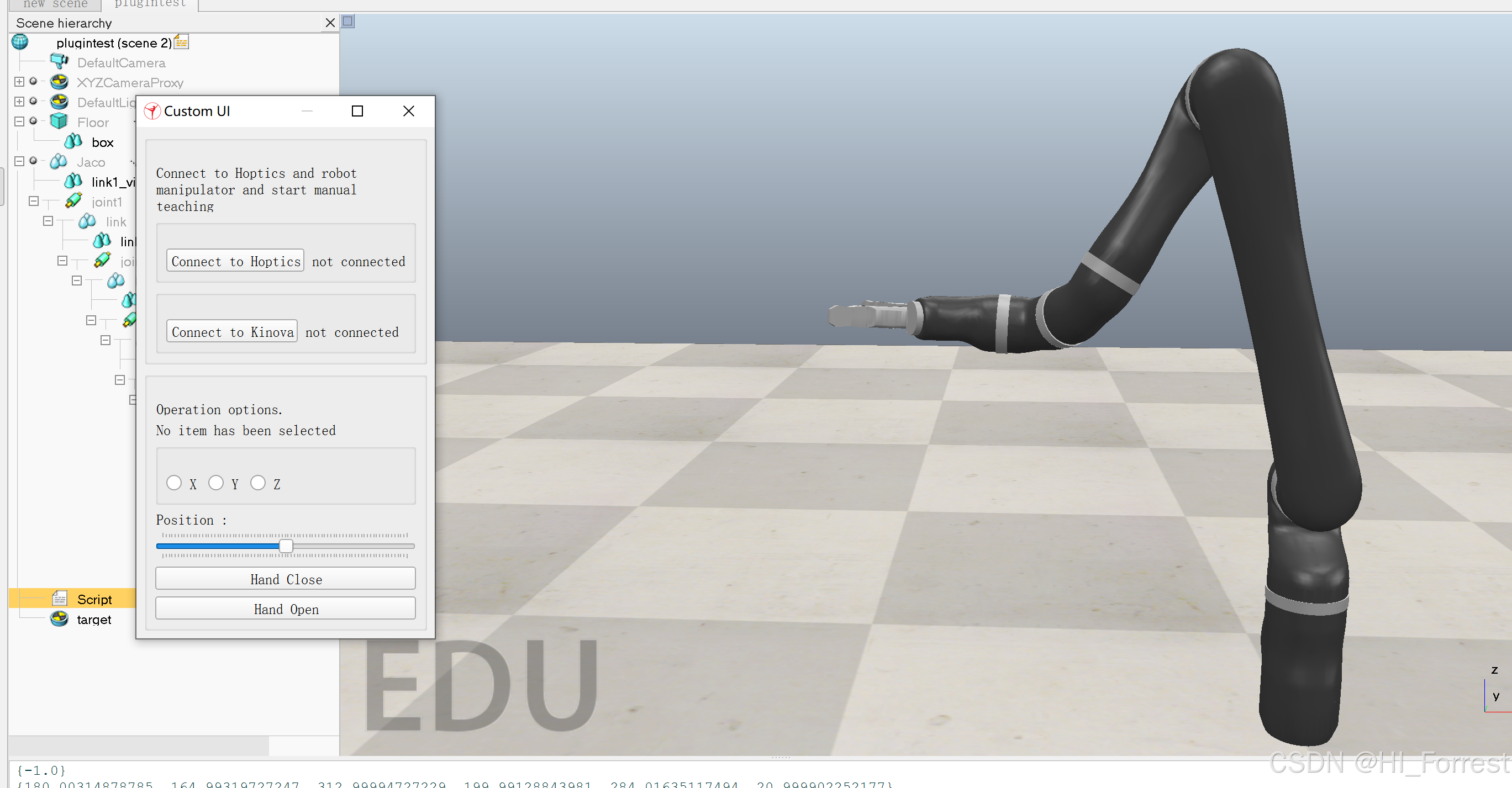1512x788 pixels.
Task: Toggle visibility dot beside Floor
Action: coord(34,121)
